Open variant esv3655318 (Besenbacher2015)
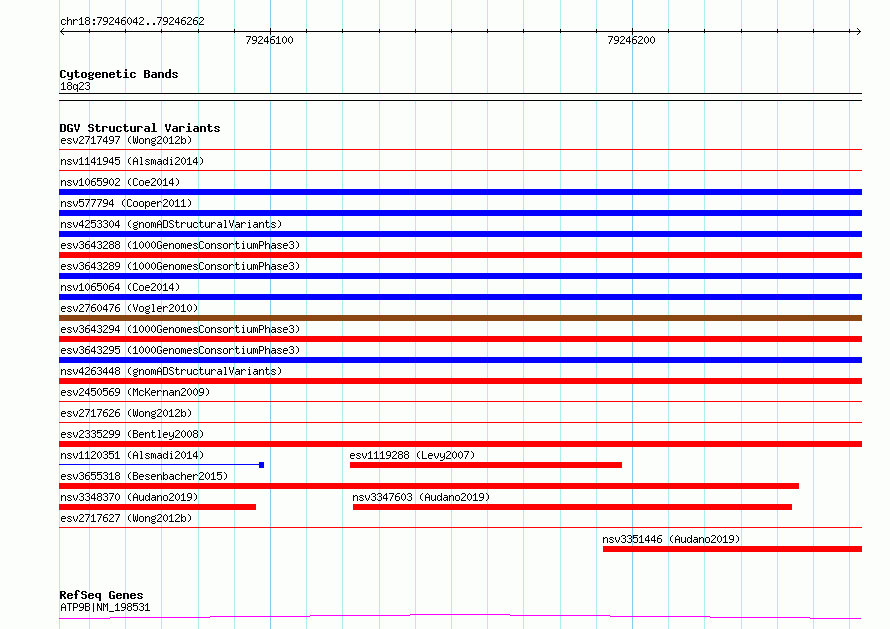This screenshot has height=629, width=890. click(x=144, y=476)
